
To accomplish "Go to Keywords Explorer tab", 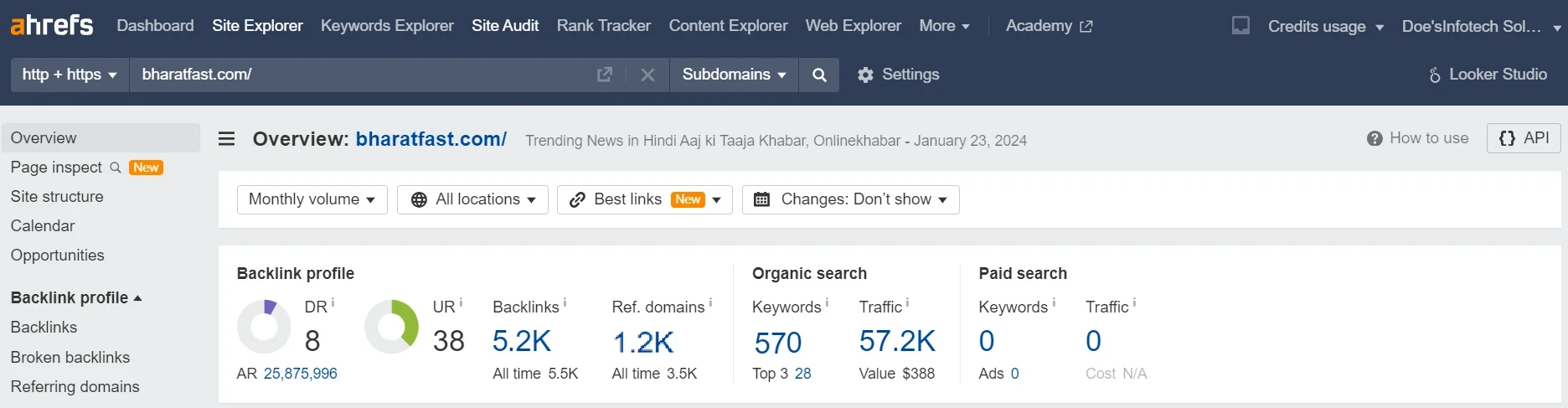I will [x=387, y=26].
